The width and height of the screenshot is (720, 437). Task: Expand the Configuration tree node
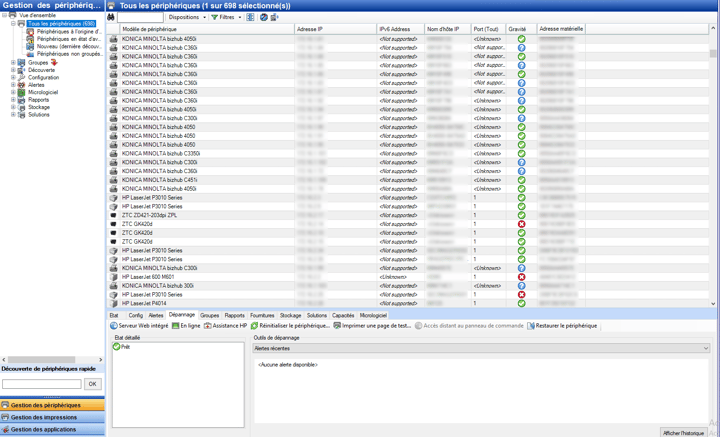click(x=13, y=78)
